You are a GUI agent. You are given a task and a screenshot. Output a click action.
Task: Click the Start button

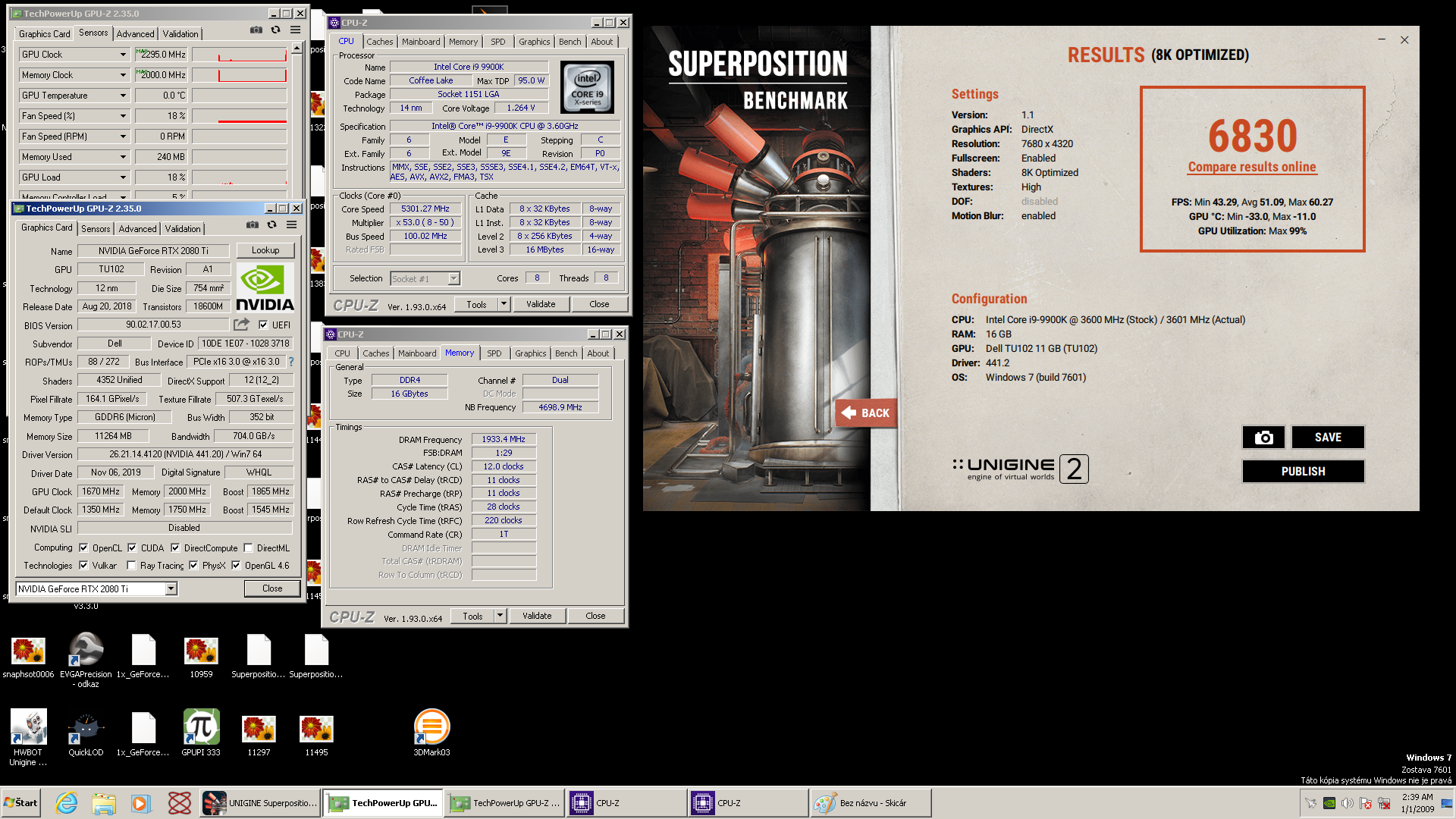tap(22, 803)
